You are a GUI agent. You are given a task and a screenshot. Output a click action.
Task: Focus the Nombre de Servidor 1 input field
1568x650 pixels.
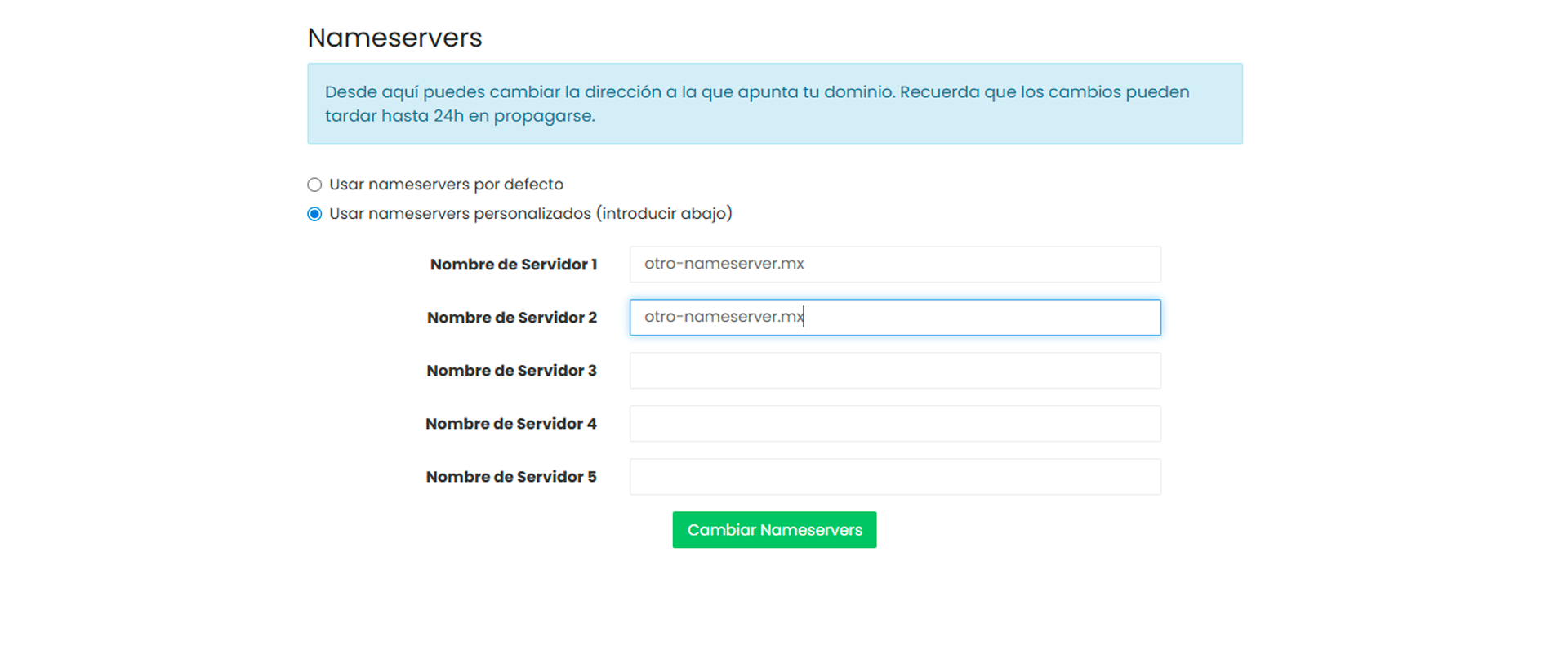894,265
